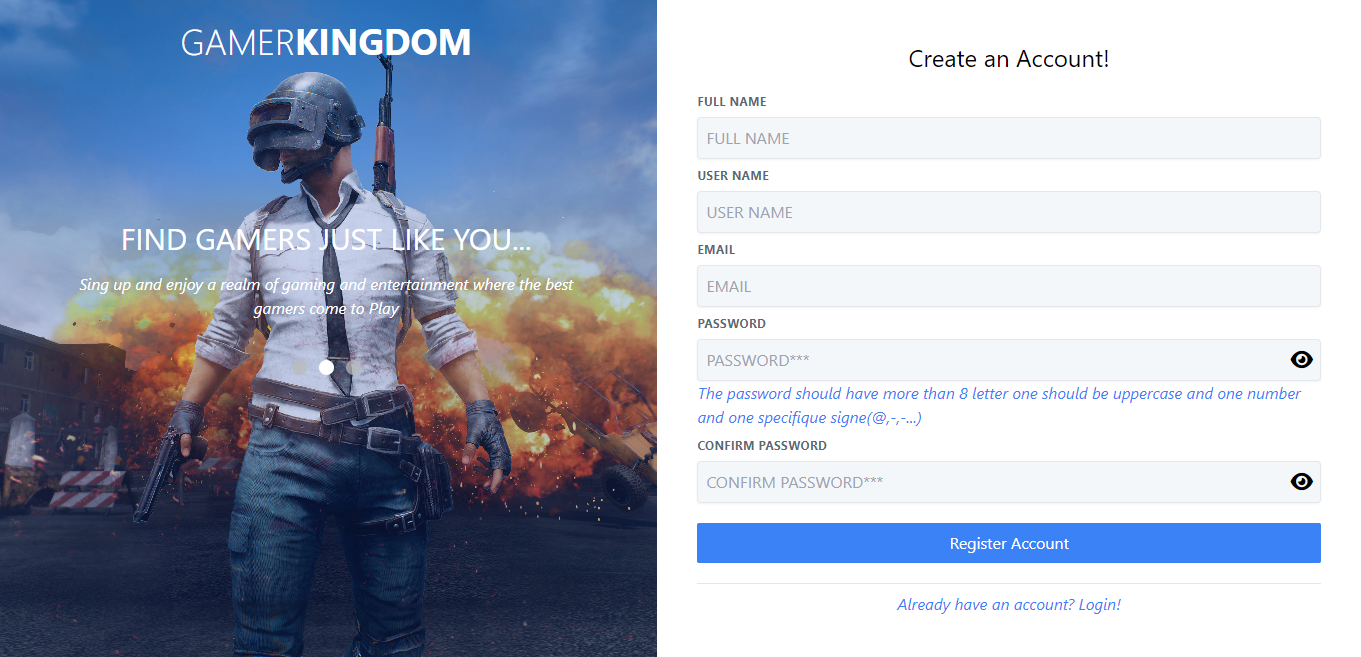Click into the User Name field
1361x657 pixels.
pos(1009,212)
